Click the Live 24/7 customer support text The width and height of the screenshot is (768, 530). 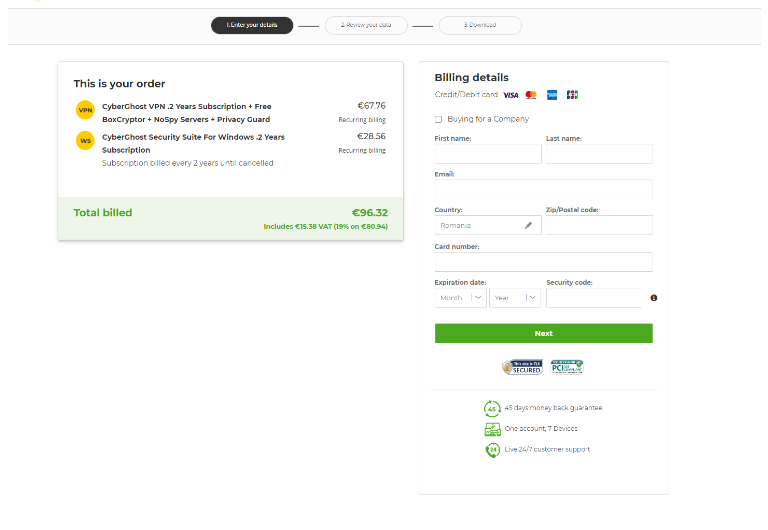click(547, 449)
